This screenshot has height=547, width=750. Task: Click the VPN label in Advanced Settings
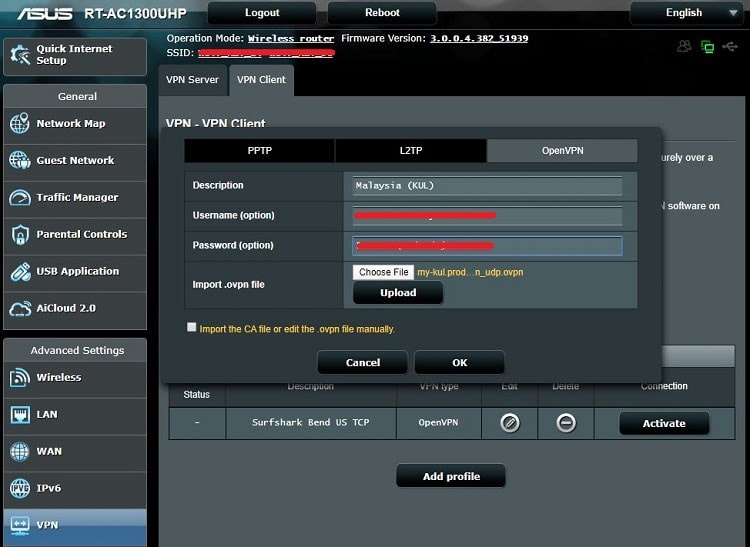[x=47, y=525]
